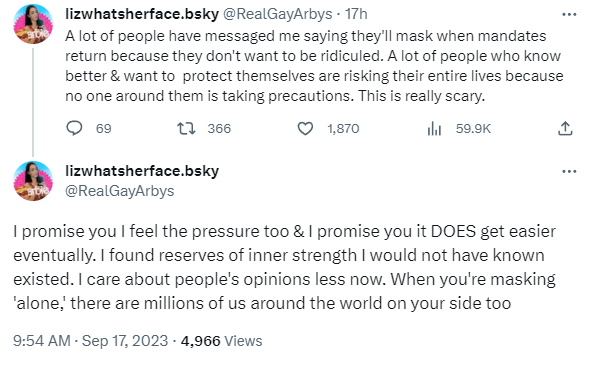The image size is (595, 366).
Task: Open more options on second tweet
Action: pyautogui.click(x=569, y=171)
